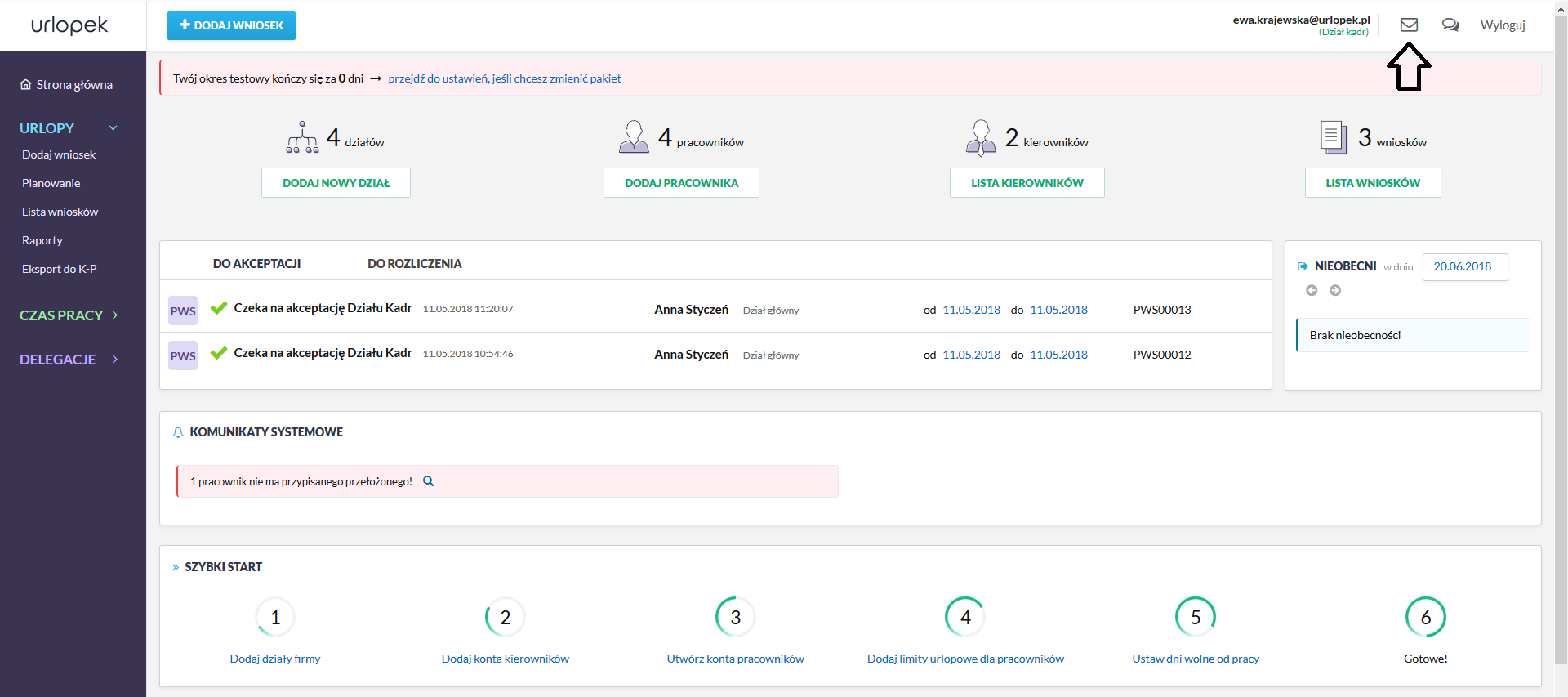Open Dodaj działy firmy link
The width and height of the screenshot is (1568, 697).
click(x=275, y=659)
